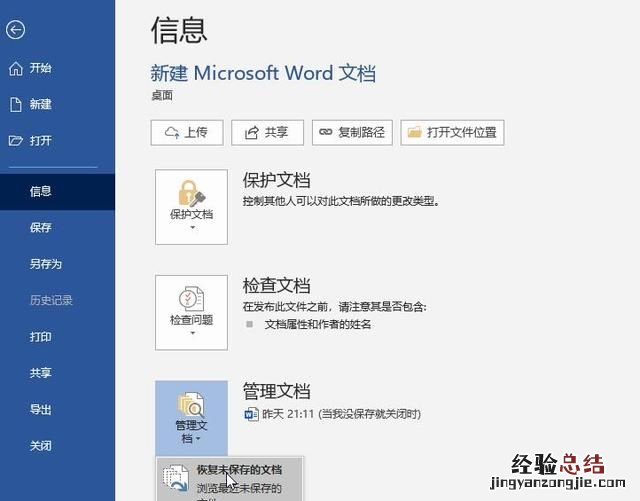Click the share arrow icon

coord(251,132)
